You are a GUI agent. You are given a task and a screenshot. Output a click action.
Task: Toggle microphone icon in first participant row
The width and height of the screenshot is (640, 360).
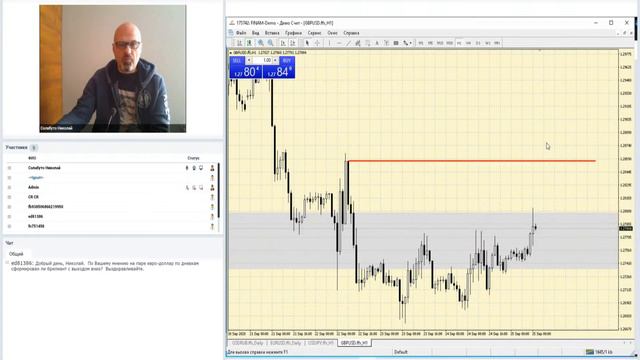[x=187, y=168]
